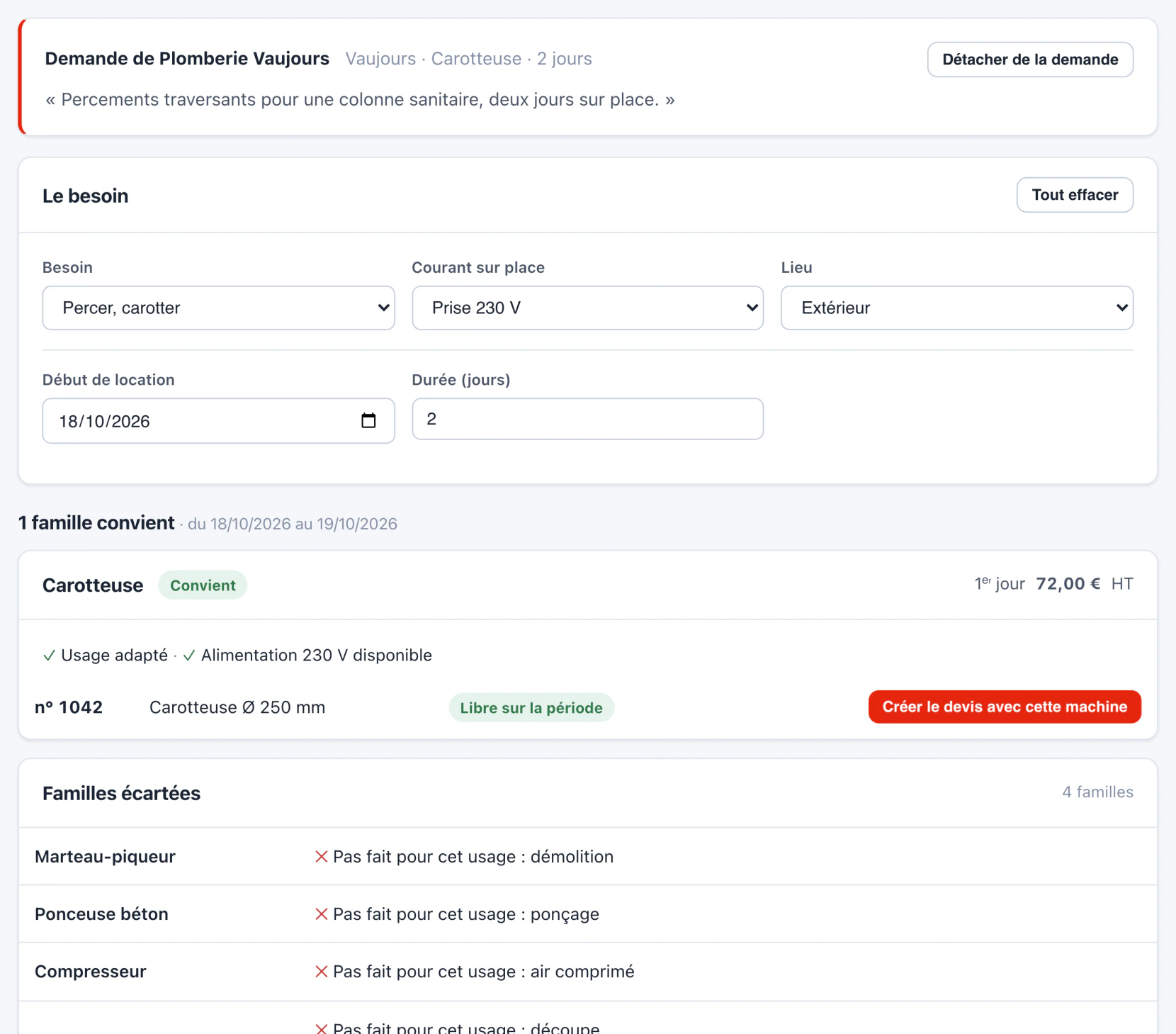Click the Libre sur la période status badge
Image resolution: width=1176 pixels, height=1034 pixels.
531,707
